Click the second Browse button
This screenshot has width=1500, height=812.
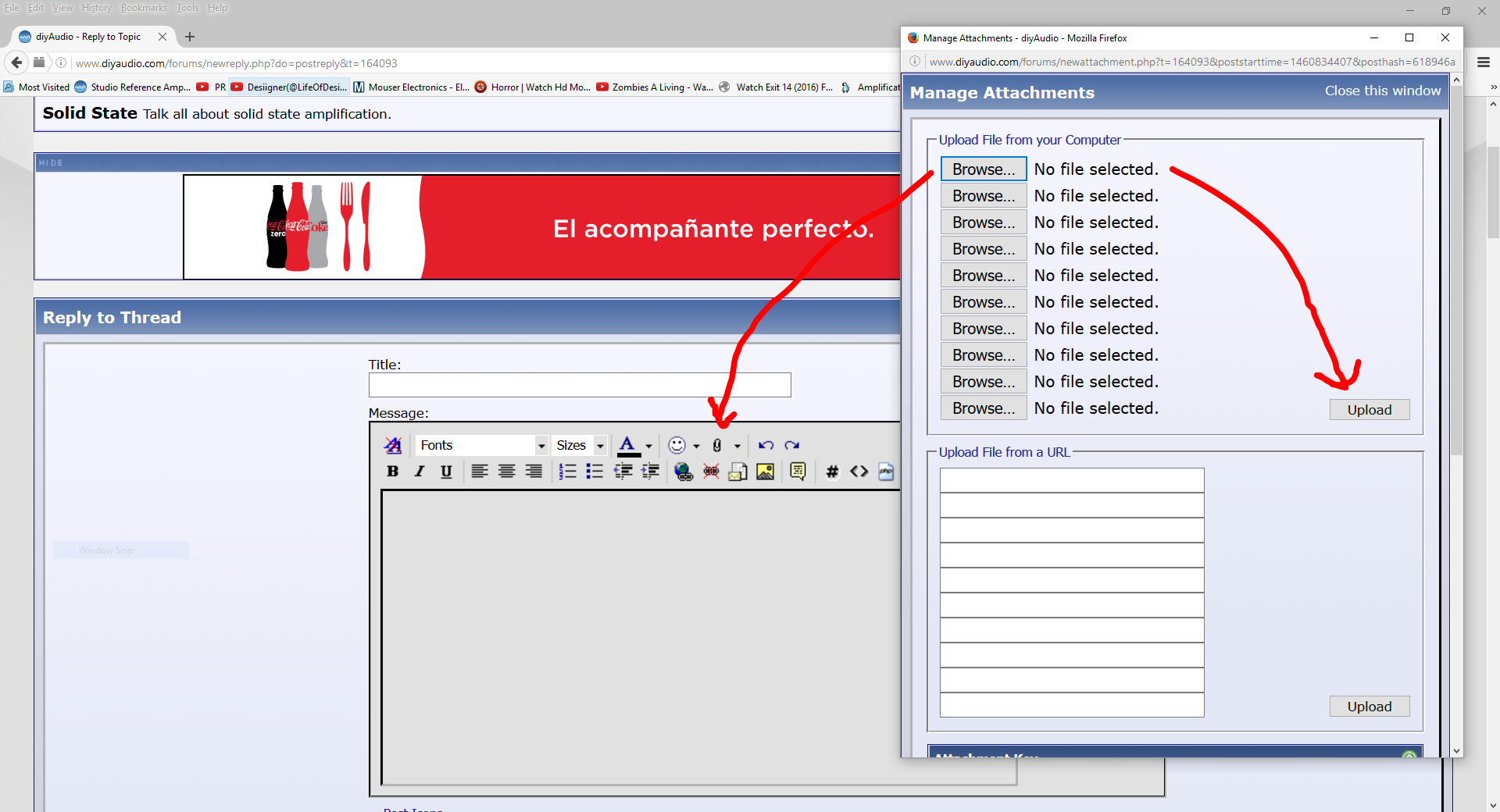[x=984, y=196]
